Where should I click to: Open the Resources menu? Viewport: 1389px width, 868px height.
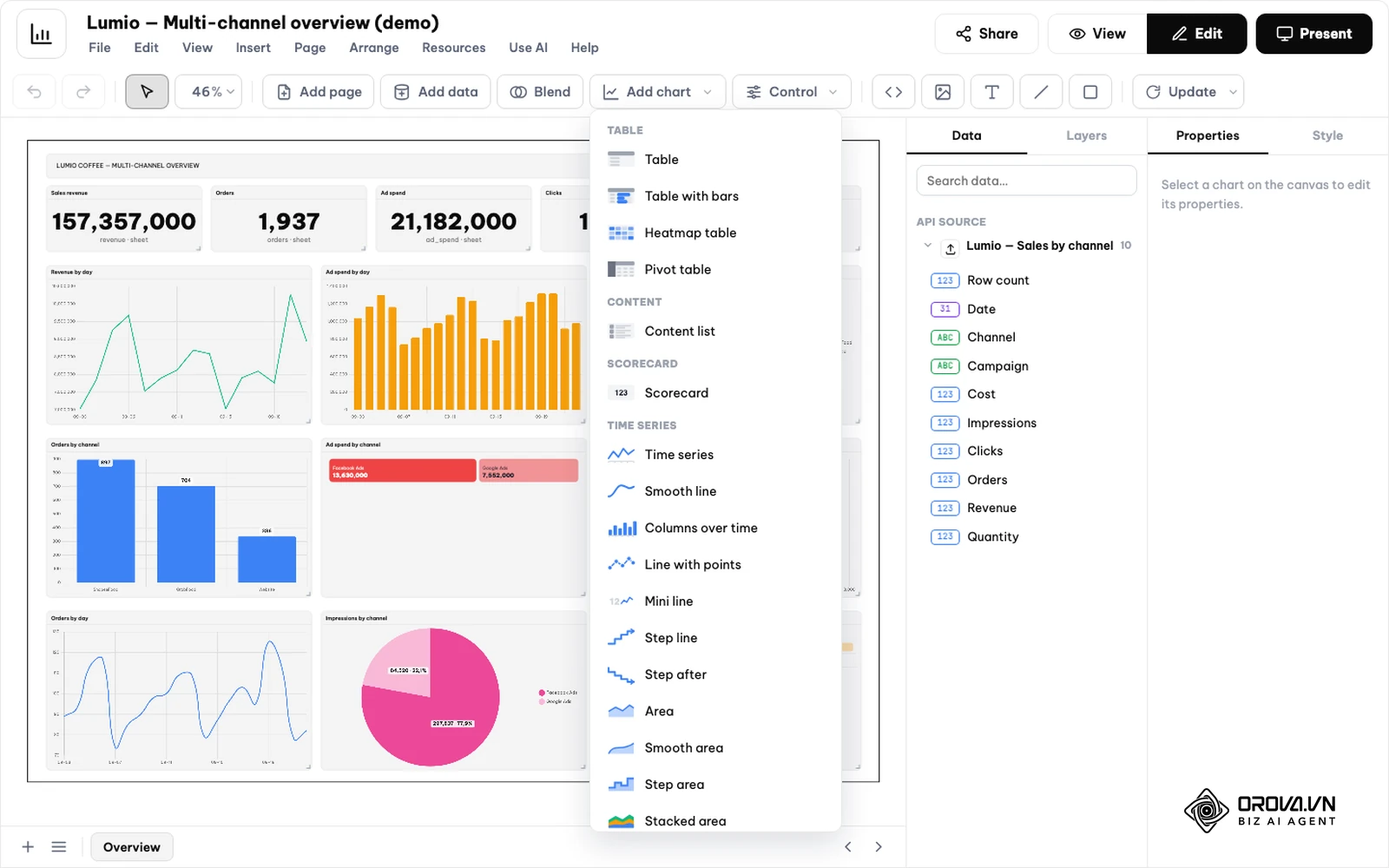pyautogui.click(x=454, y=48)
